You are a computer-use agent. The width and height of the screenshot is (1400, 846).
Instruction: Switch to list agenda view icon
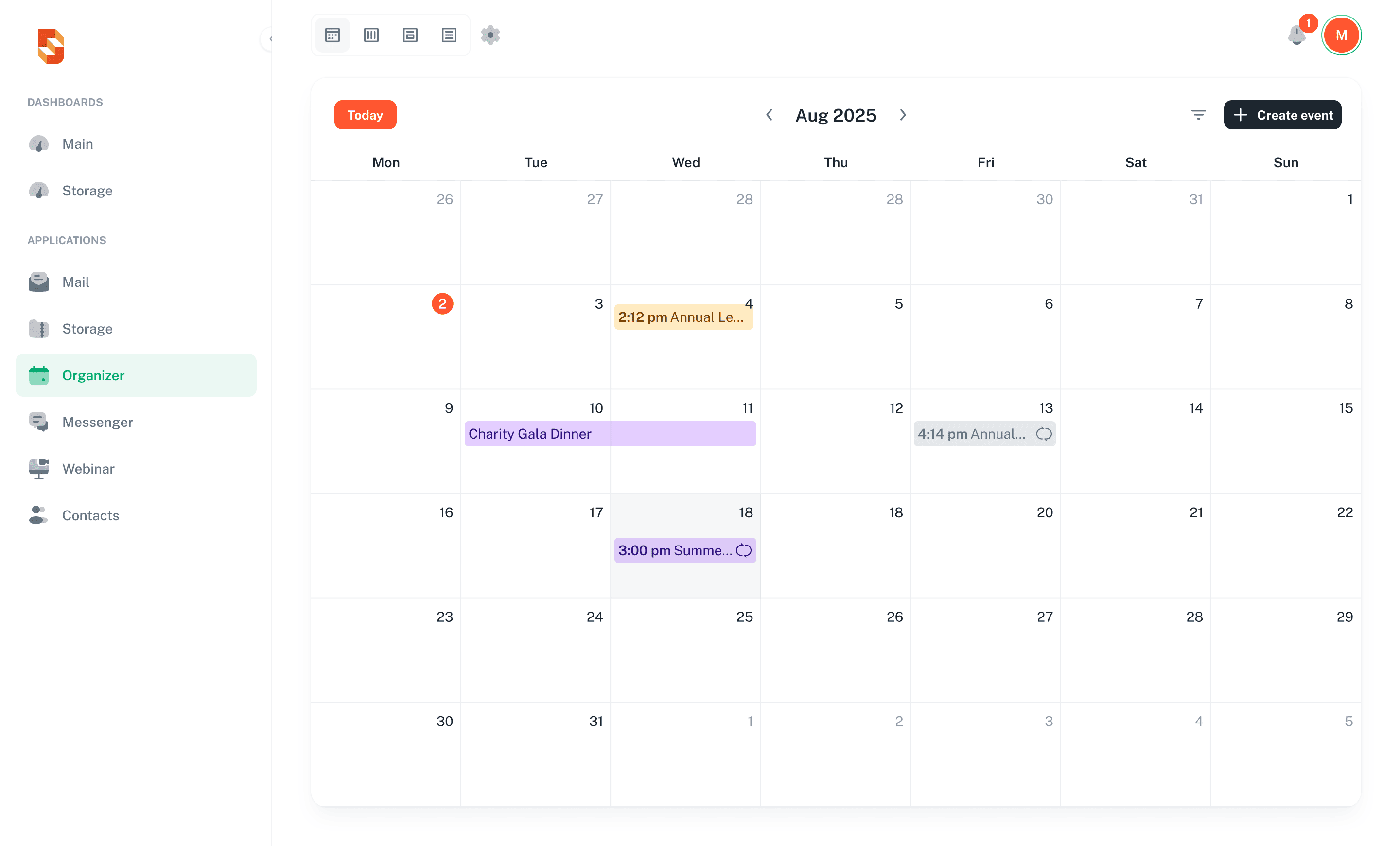[449, 35]
